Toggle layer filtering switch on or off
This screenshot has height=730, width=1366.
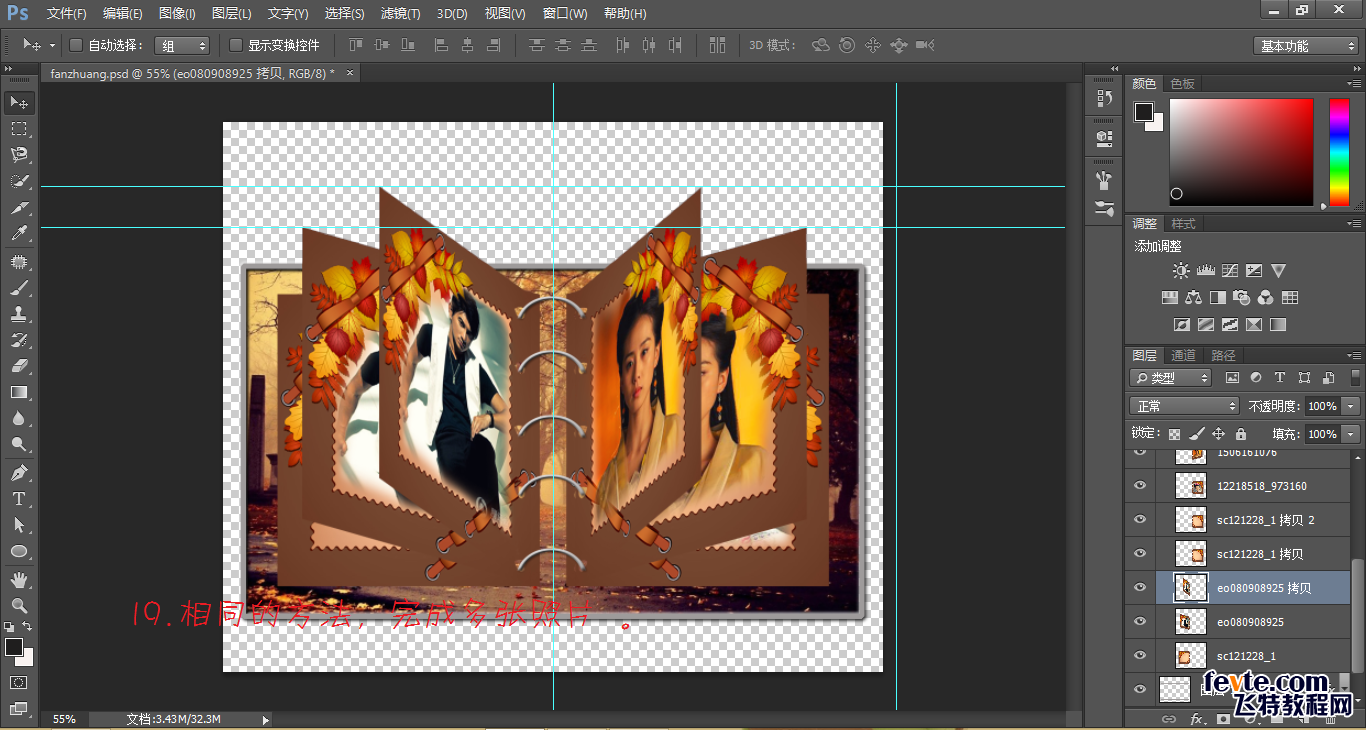pyautogui.click(x=1354, y=377)
